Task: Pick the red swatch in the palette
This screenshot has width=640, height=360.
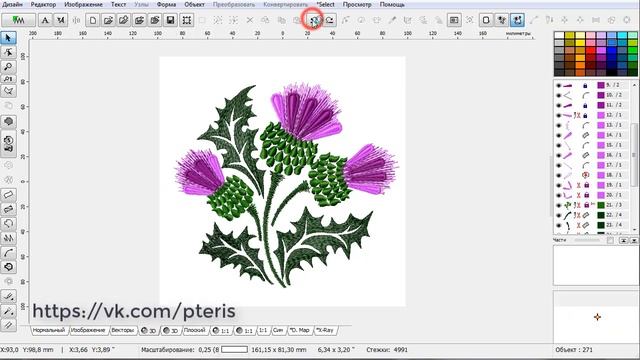Action: tap(591, 51)
